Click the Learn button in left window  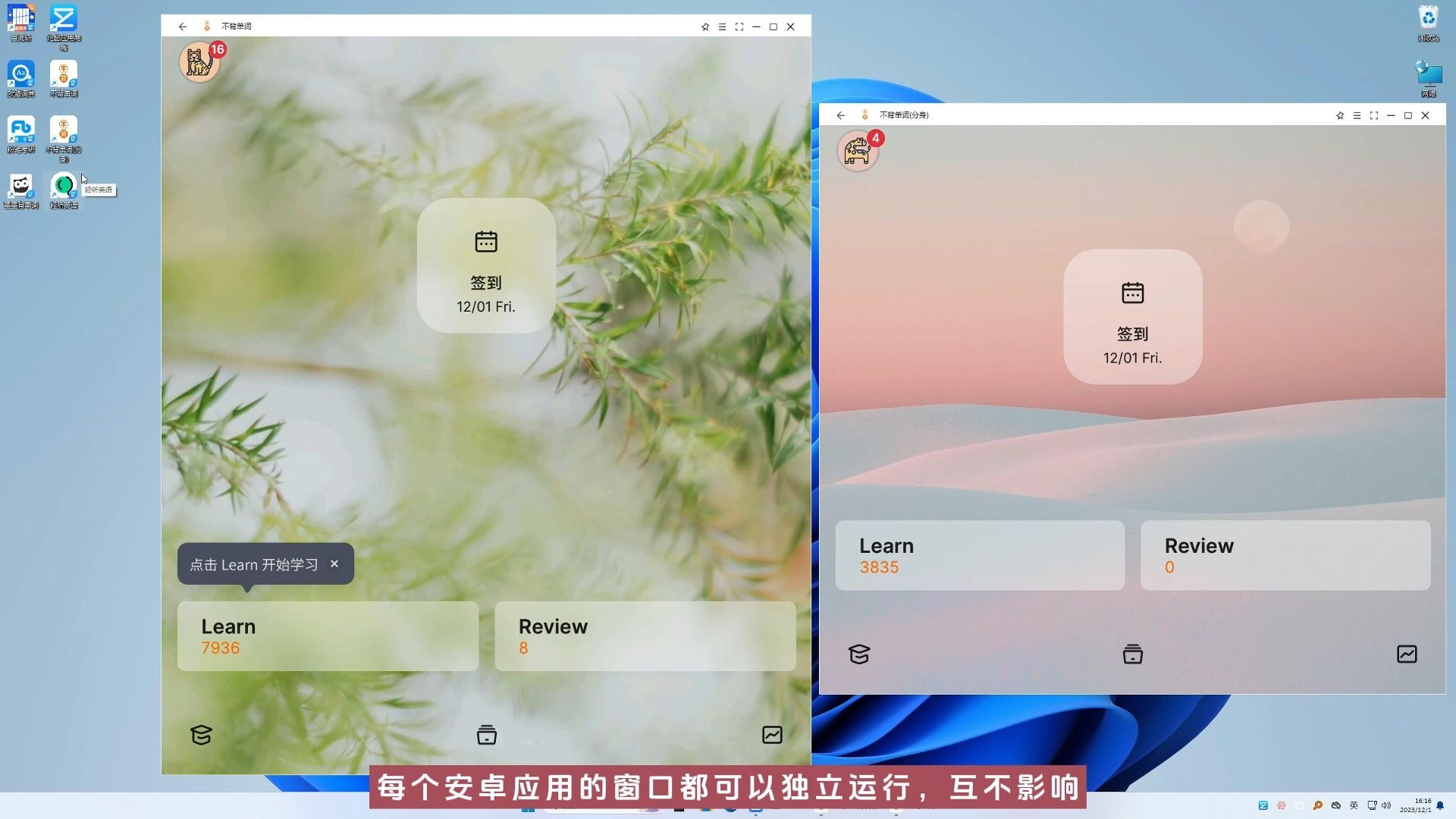pyautogui.click(x=328, y=636)
